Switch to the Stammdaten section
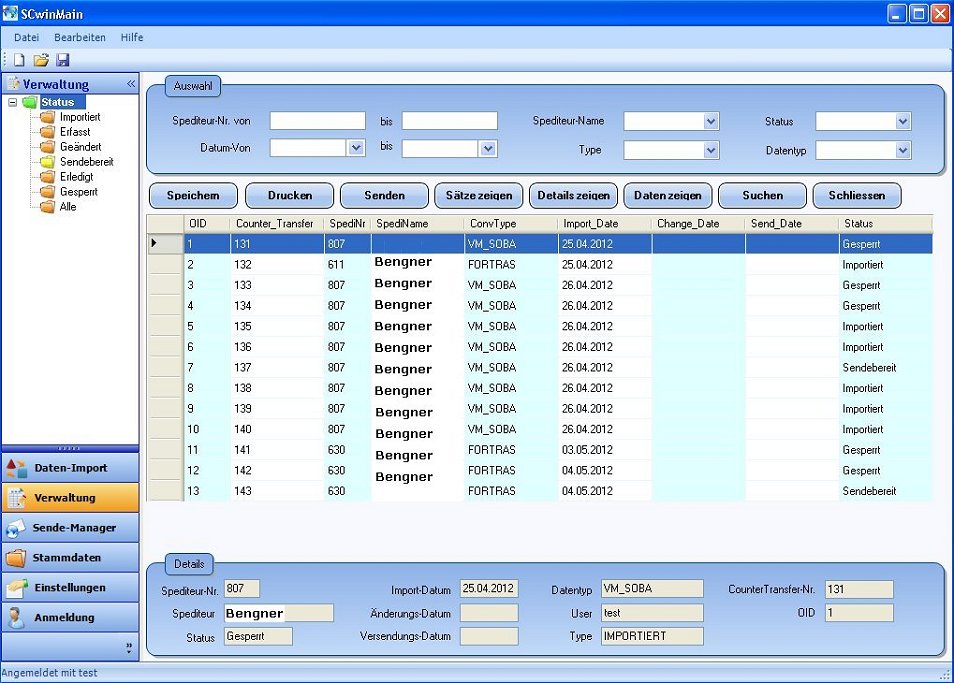This screenshot has height=683, width=954. [x=71, y=558]
